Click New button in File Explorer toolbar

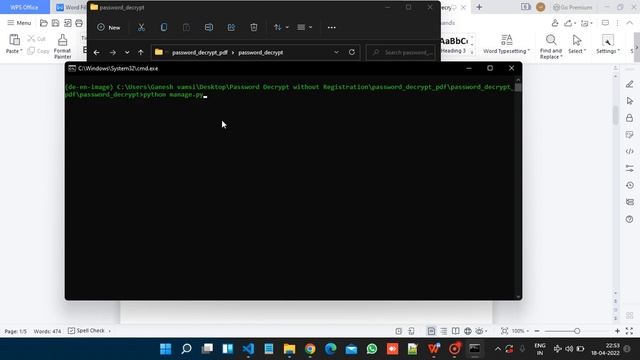click(109, 27)
